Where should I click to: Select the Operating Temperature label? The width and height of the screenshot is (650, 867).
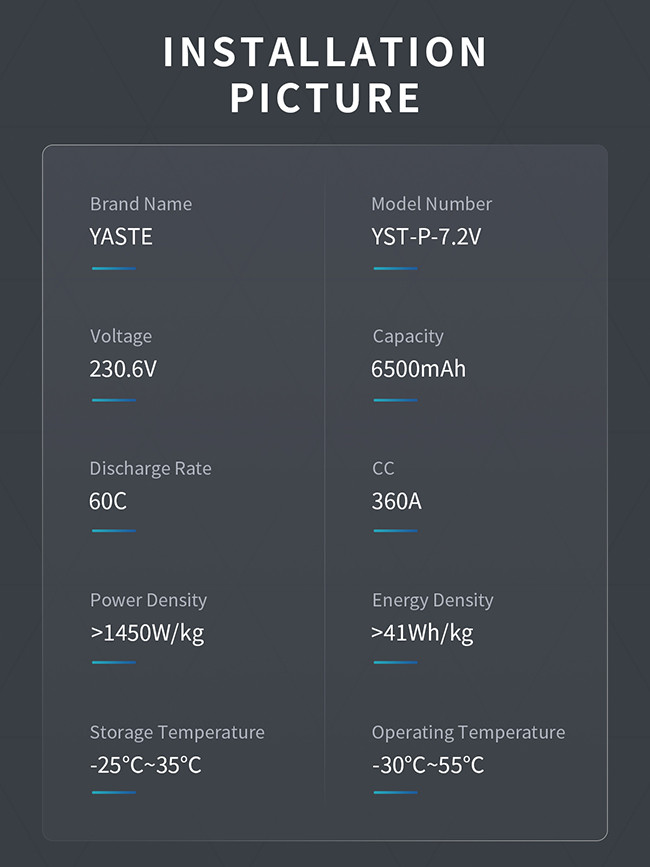[x=468, y=733]
